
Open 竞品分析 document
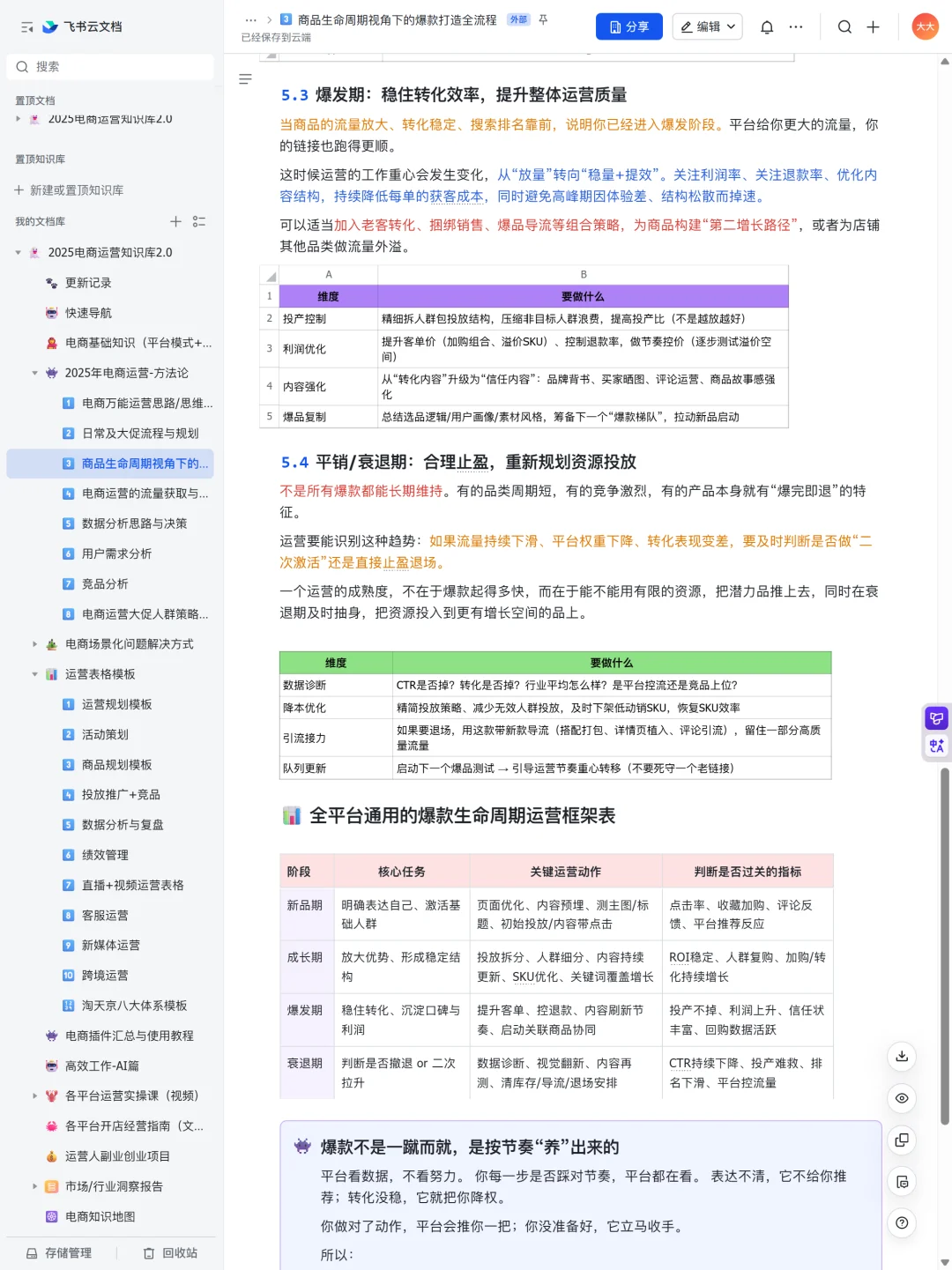point(110,584)
